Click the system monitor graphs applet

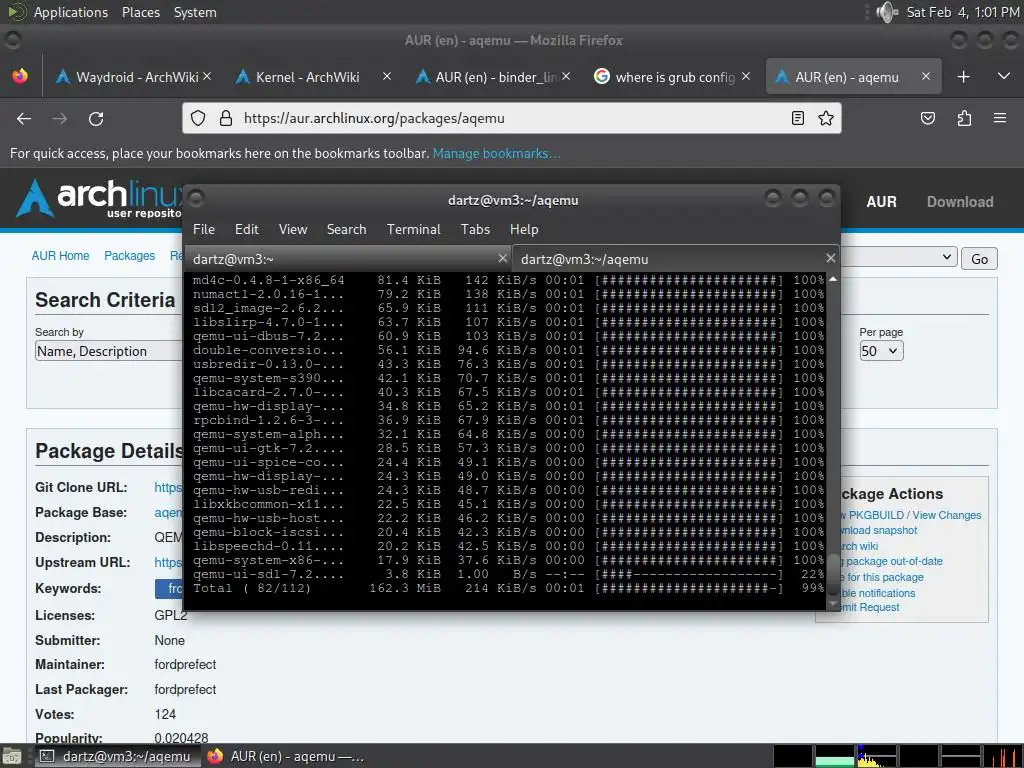point(897,756)
